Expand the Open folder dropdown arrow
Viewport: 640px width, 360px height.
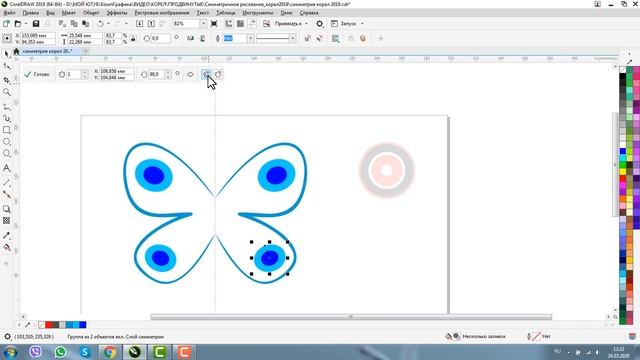click(26, 24)
